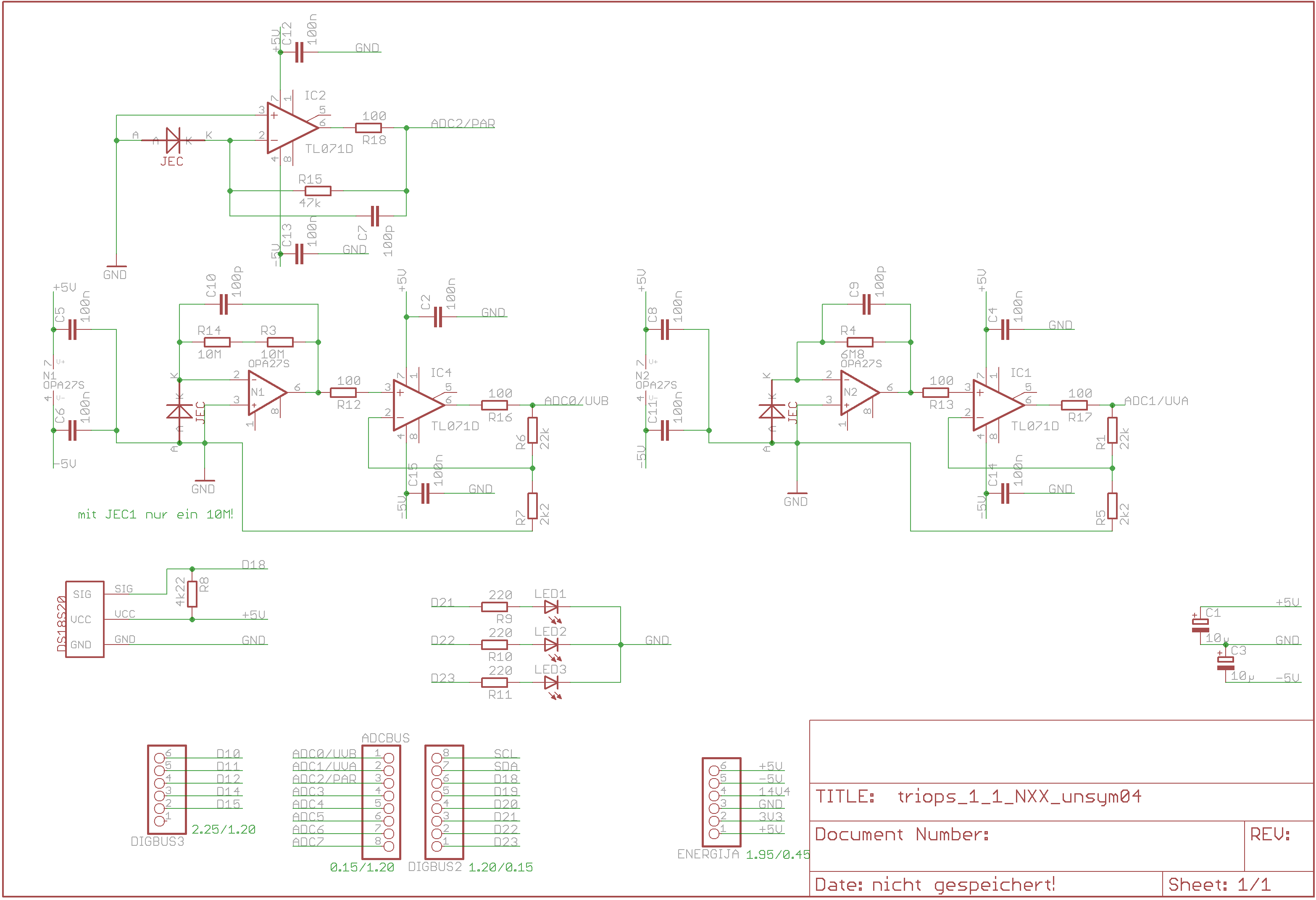This screenshot has height=900, width=1316.
Task: Click the R17 resistor symbol
Action: tap(1074, 405)
